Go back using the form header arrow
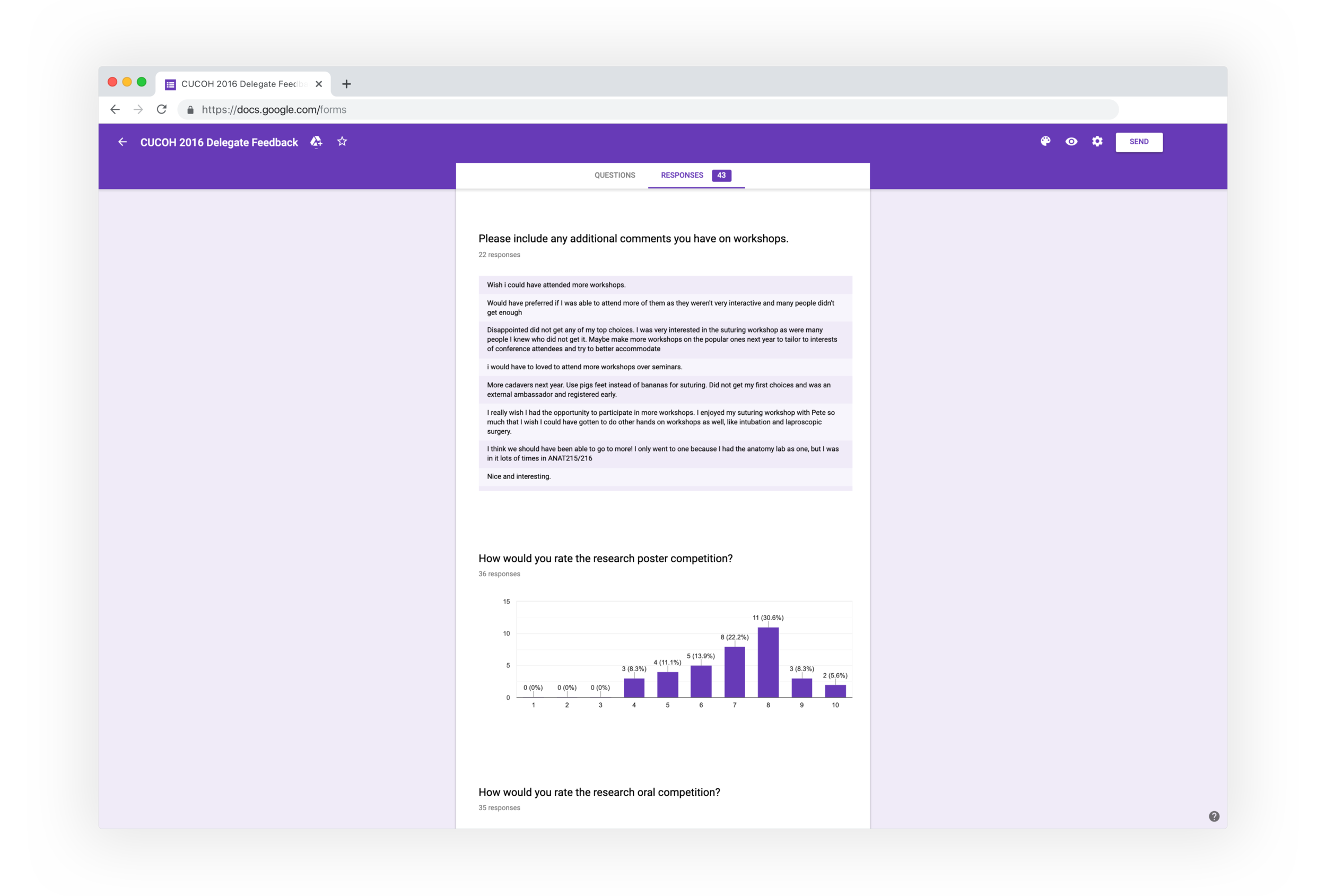 (x=122, y=142)
